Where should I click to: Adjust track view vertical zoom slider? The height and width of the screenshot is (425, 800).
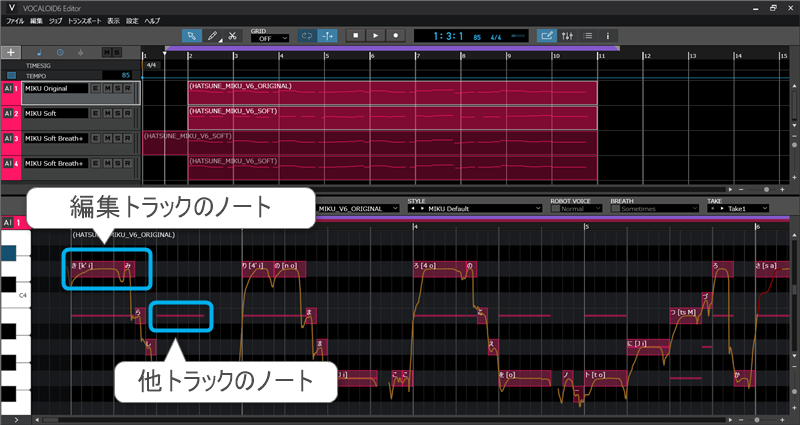click(794, 145)
